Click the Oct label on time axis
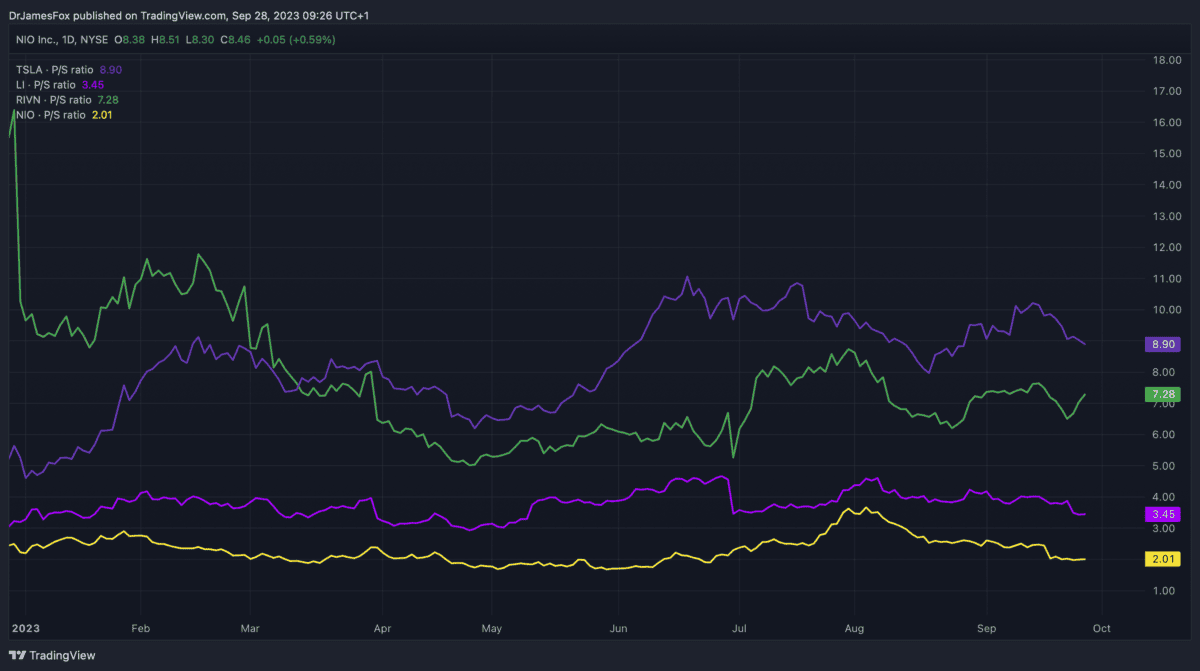Image resolution: width=1200 pixels, height=671 pixels. point(1101,629)
